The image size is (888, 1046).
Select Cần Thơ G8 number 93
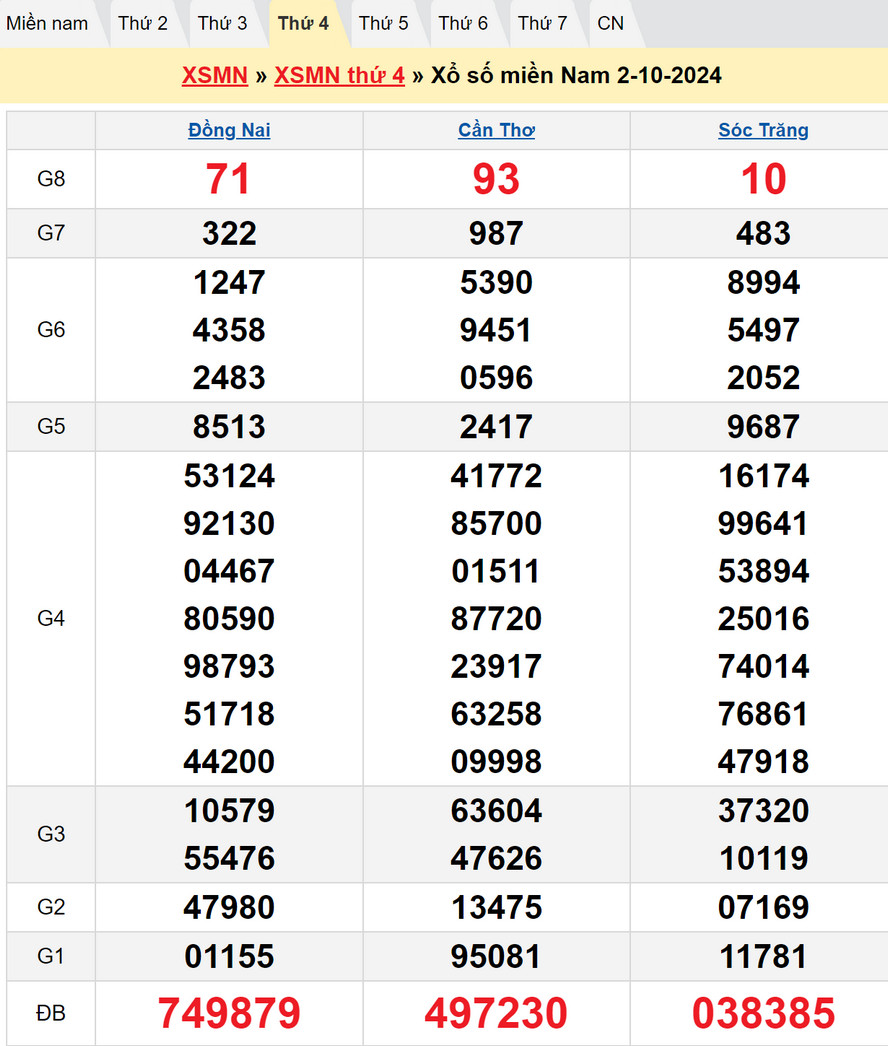pyautogui.click(x=496, y=179)
